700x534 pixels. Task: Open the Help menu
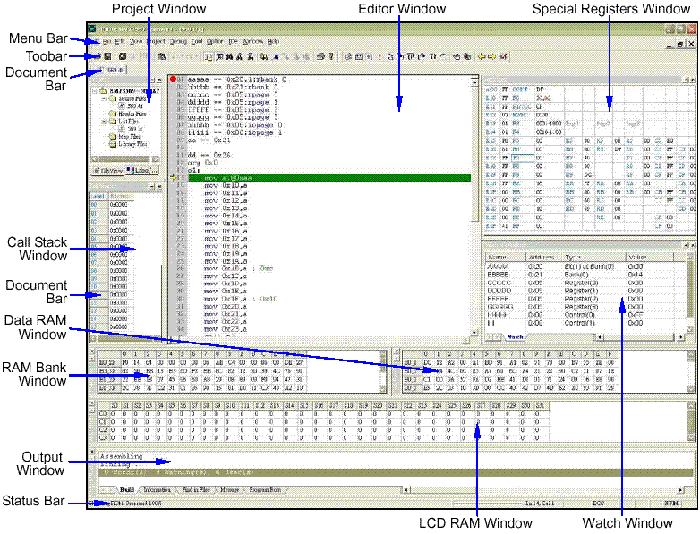pos(273,42)
